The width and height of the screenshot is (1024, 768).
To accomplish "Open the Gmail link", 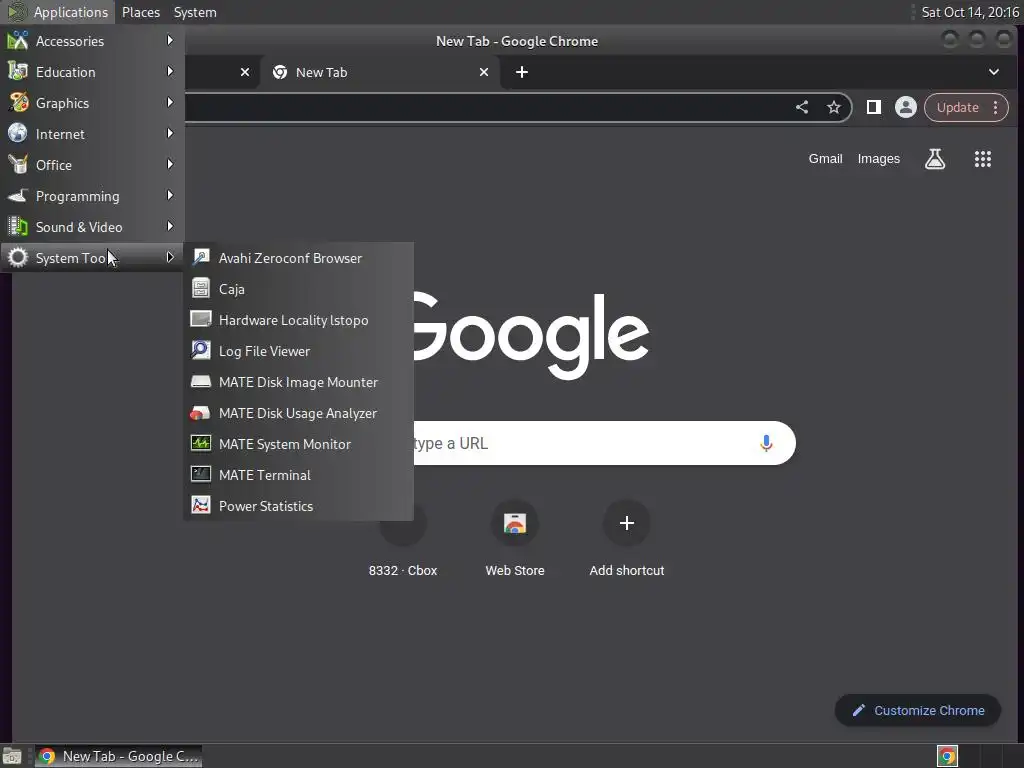I will tap(825, 159).
